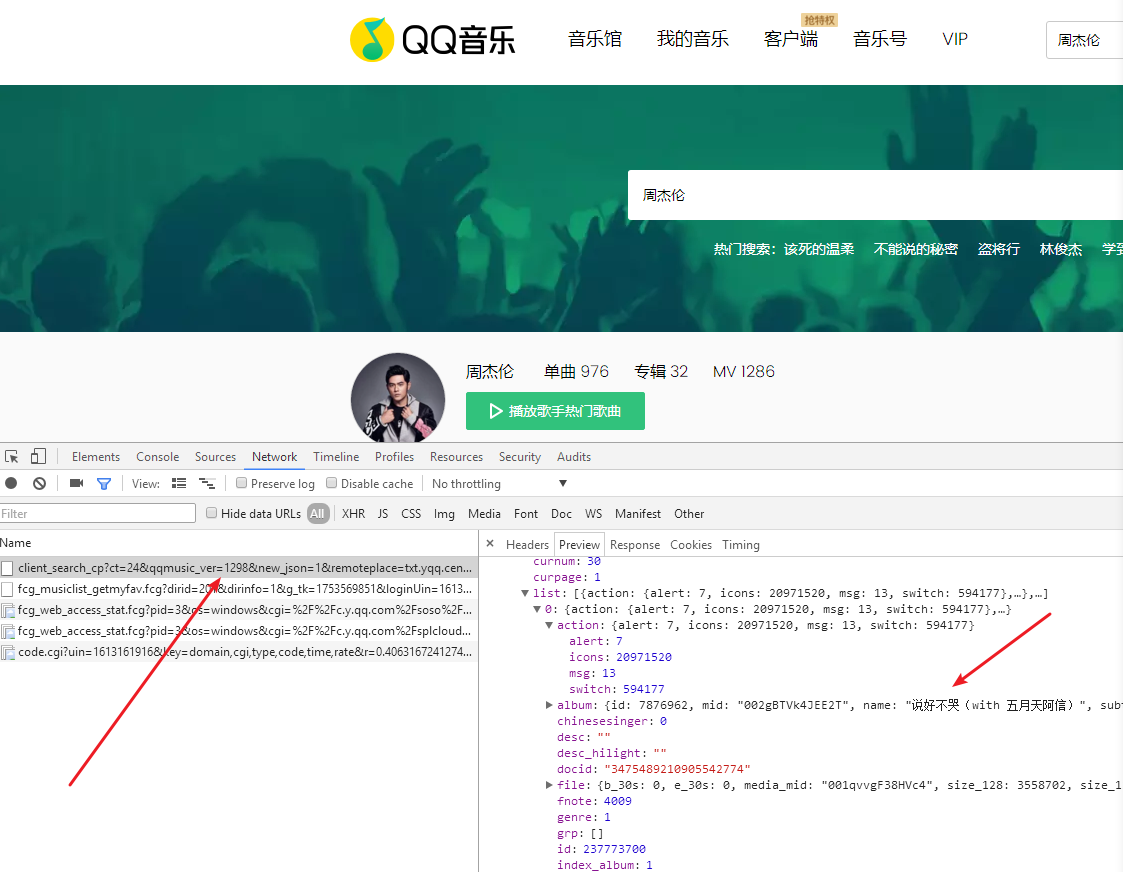This screenshot has height=872, width=1123.
Task: Collapse the action object node
Action: click(549, 625)
